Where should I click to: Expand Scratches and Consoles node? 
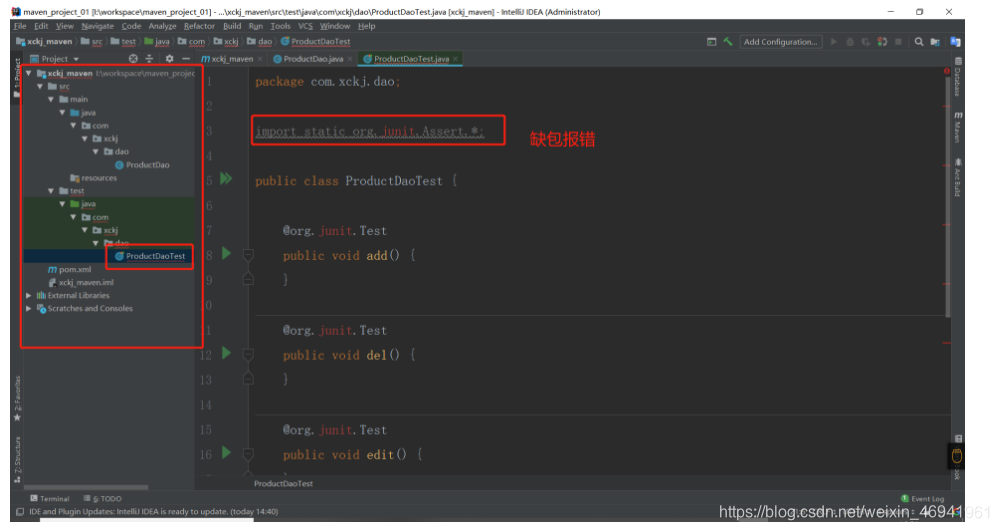tap(29, 309)
